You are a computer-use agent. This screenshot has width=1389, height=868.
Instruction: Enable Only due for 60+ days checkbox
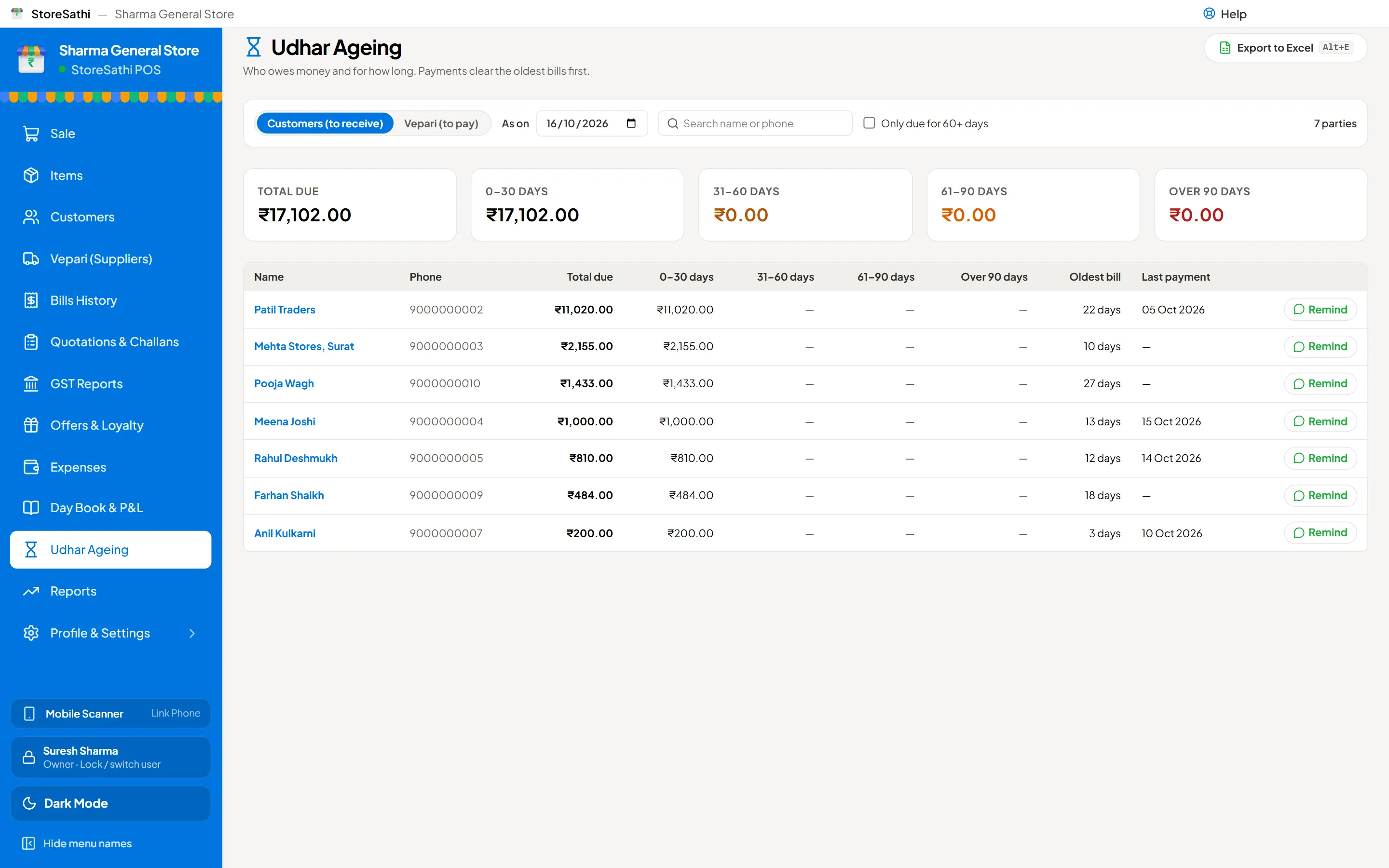click(869, 123)
